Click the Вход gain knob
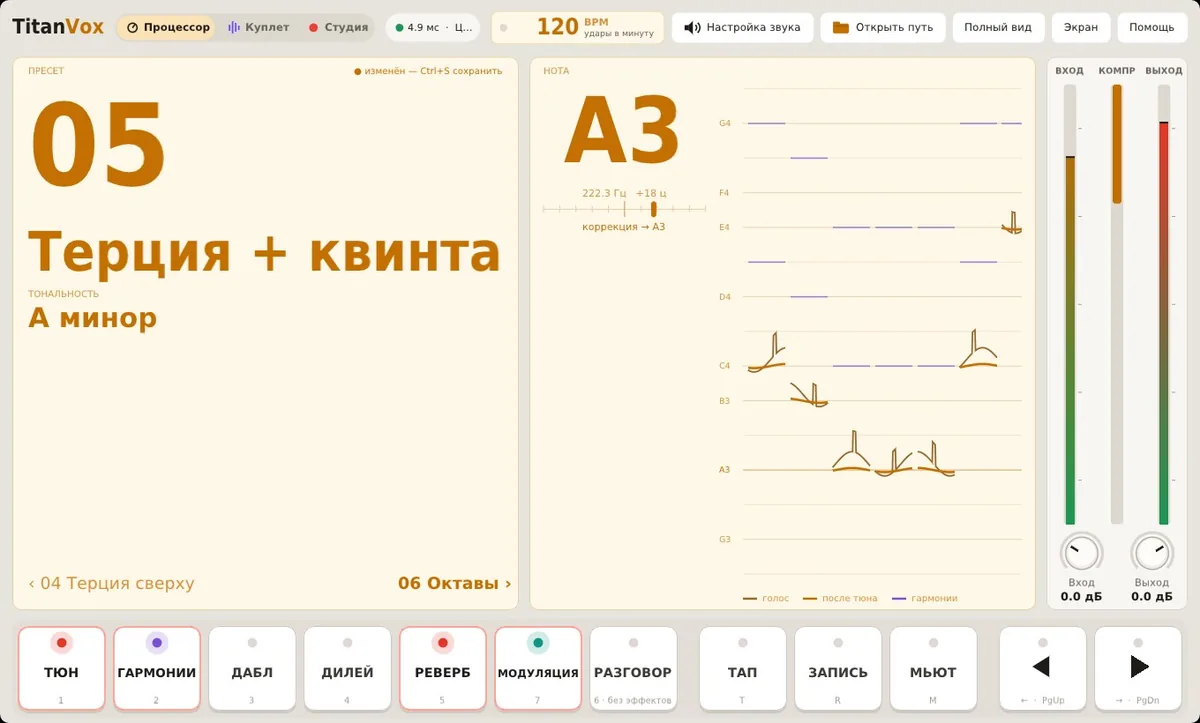 1081,552
